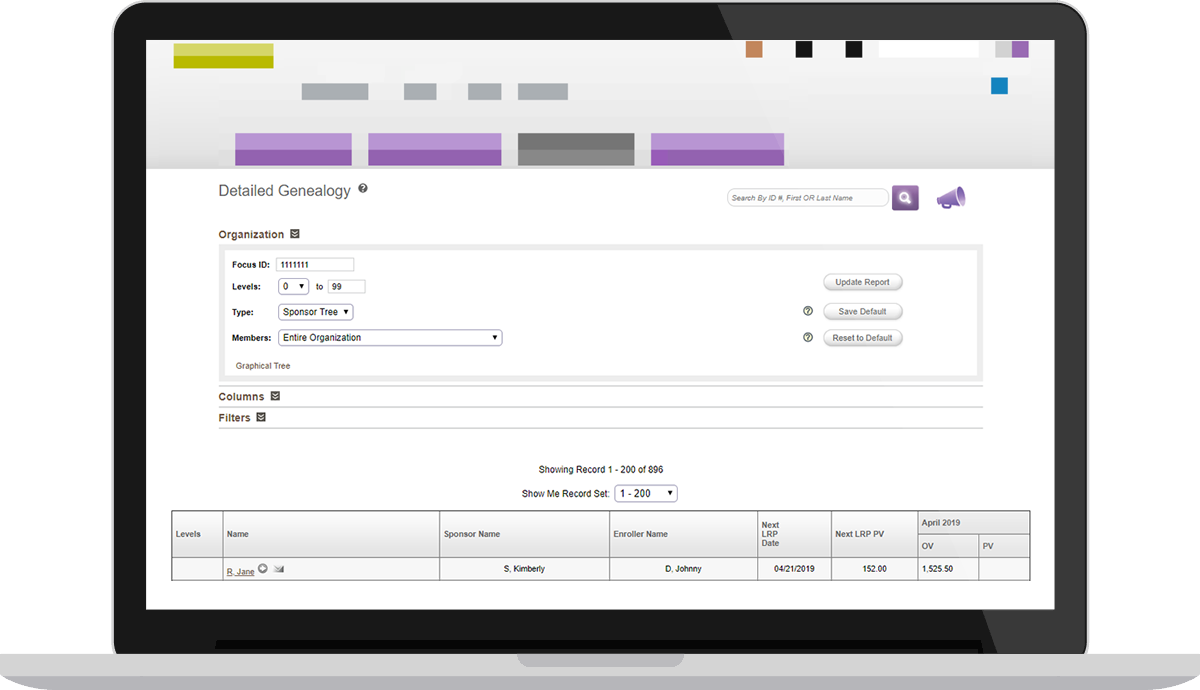Click the purple magnifier search button
Screen dimensions: 1200x690
pyautogui.click(x=905, y=198)
